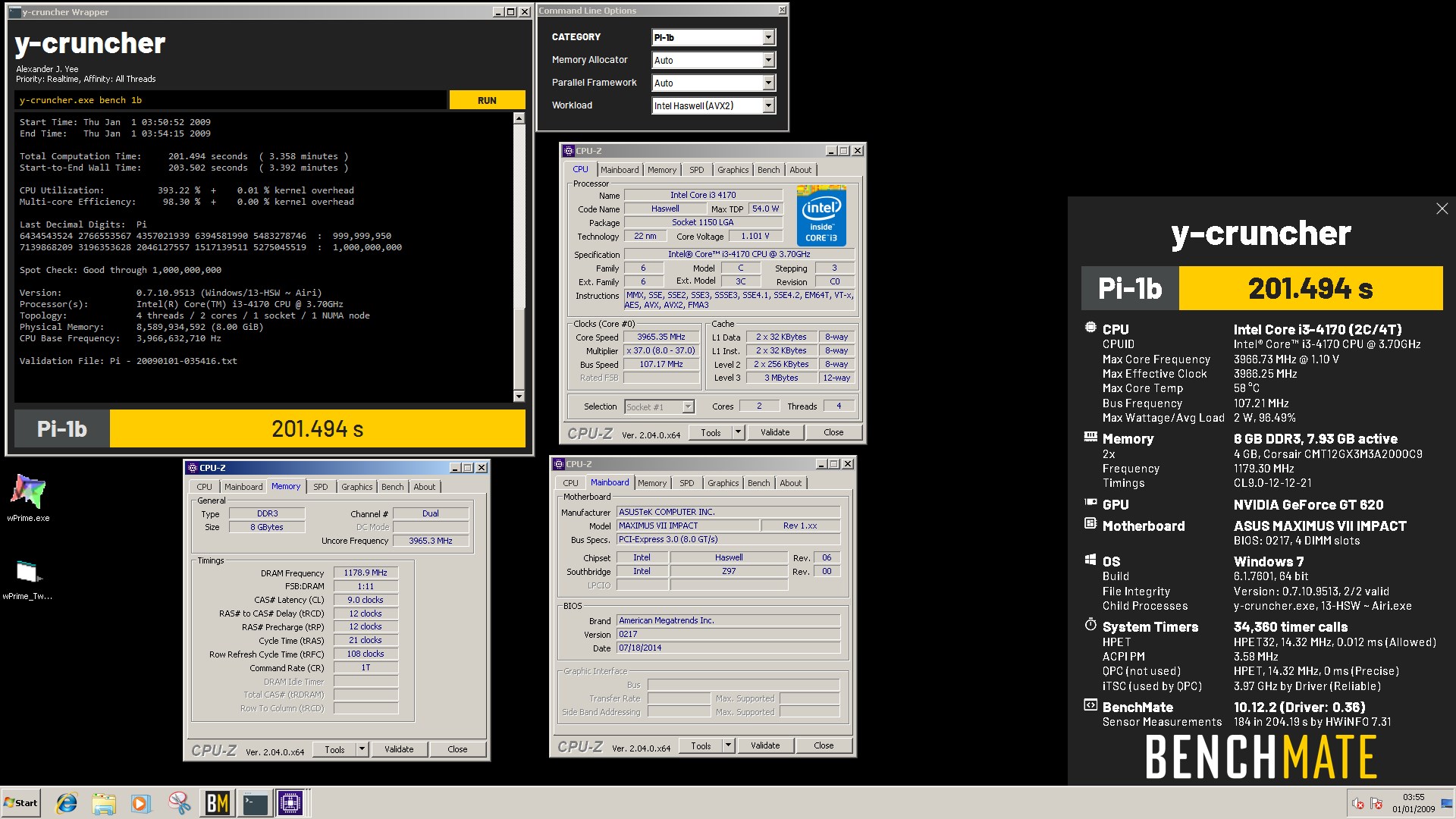Open the Socket #1 selection dropdown
1456x819 pixels.
688,407
